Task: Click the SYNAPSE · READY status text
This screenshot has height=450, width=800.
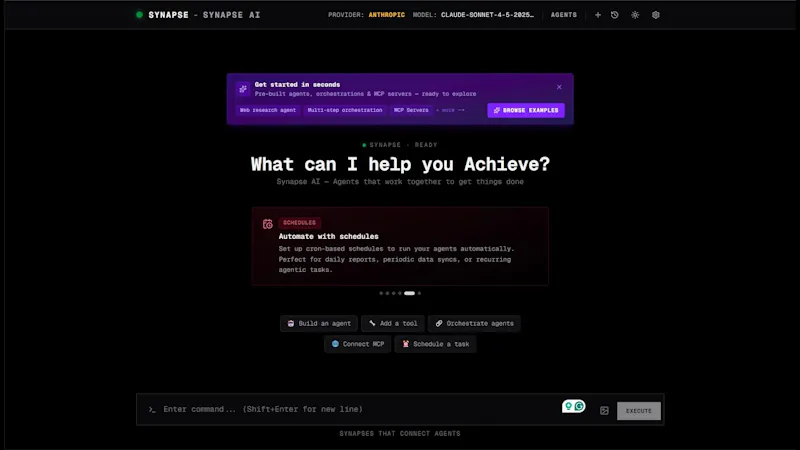Action: click(x=403, y=145)
